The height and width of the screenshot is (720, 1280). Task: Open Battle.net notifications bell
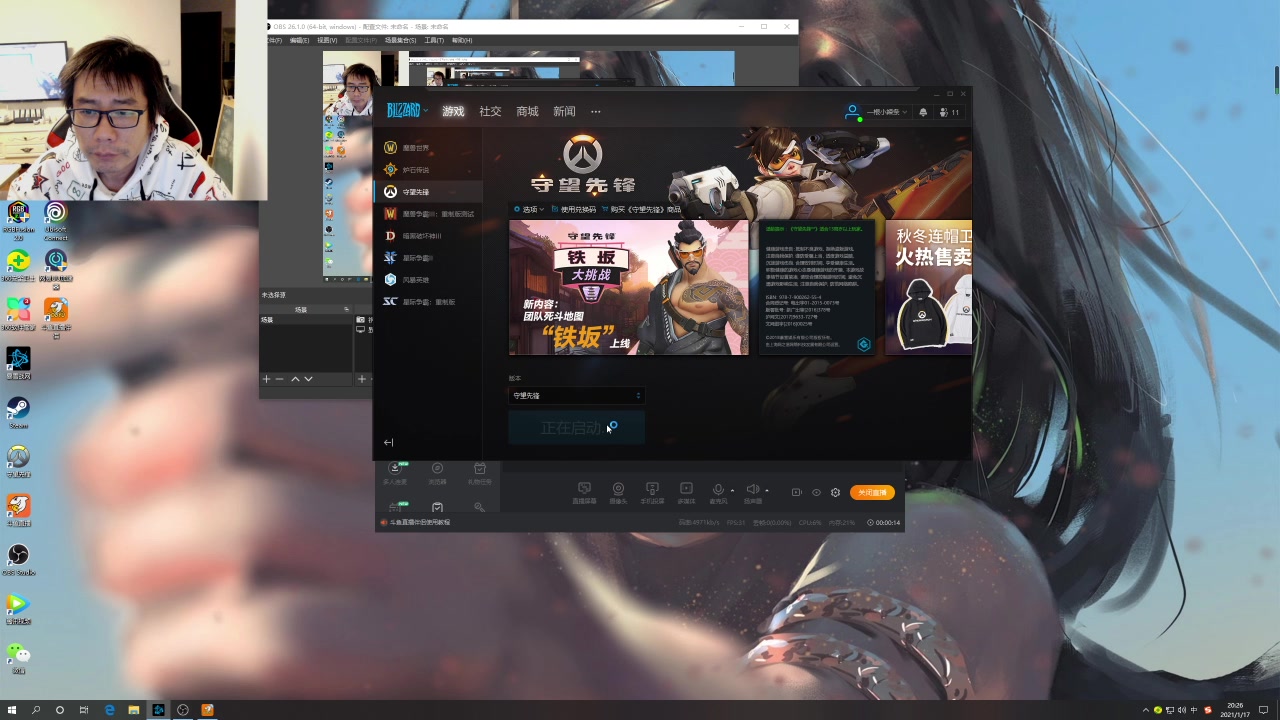(x=923, y=112)
